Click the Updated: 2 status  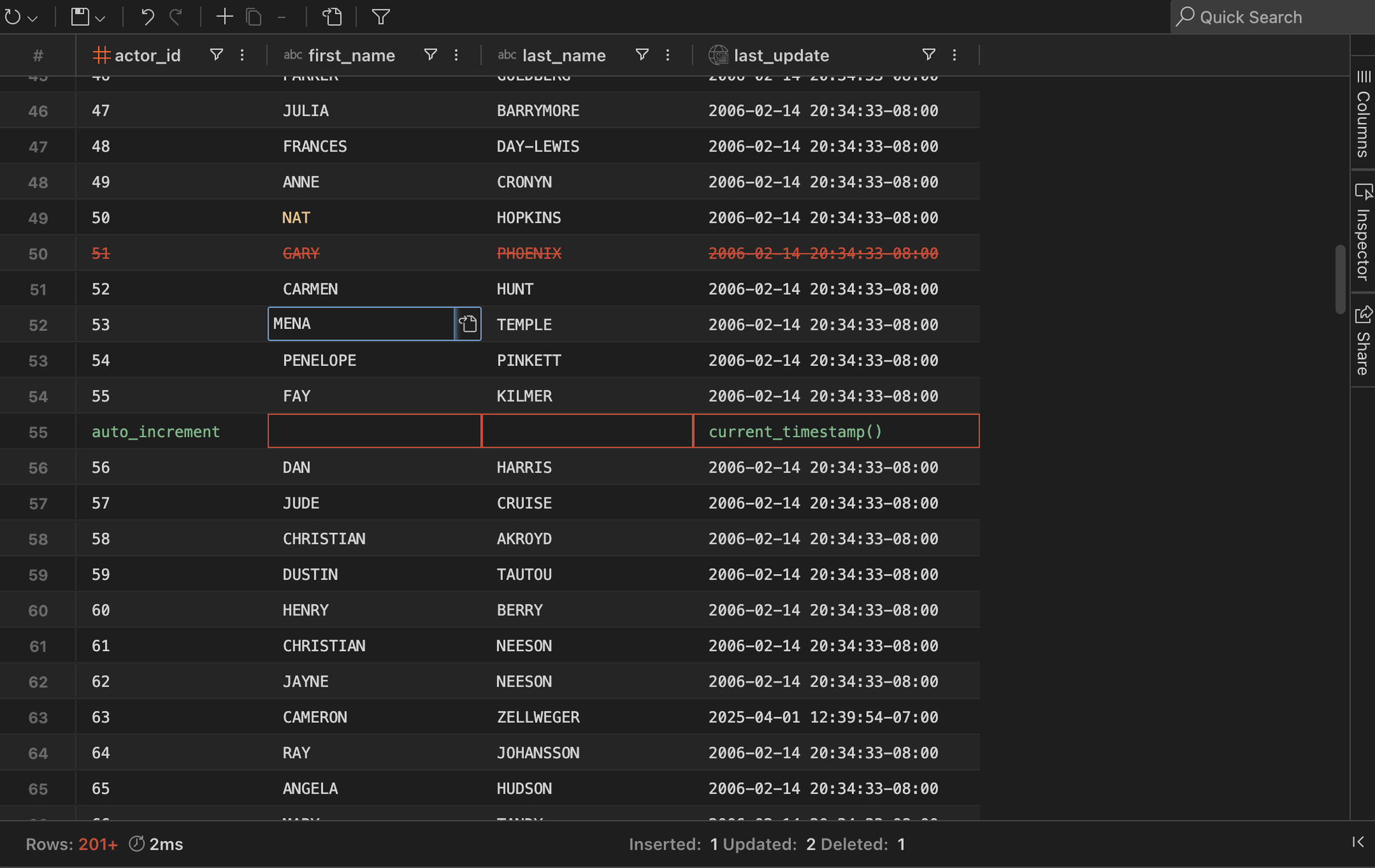(769, 844)
